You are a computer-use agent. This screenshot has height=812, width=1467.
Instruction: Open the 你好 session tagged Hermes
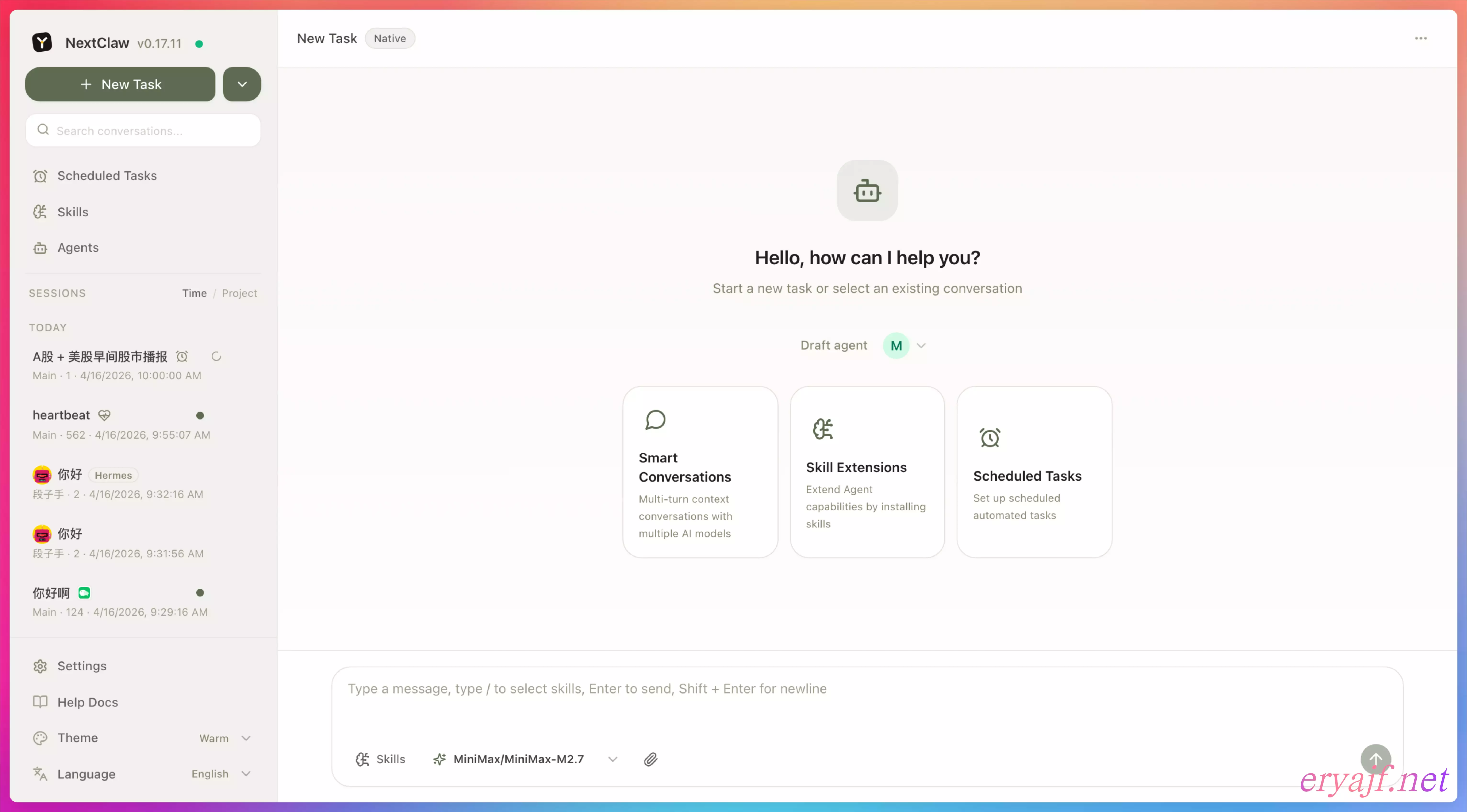tap(142, 484)
